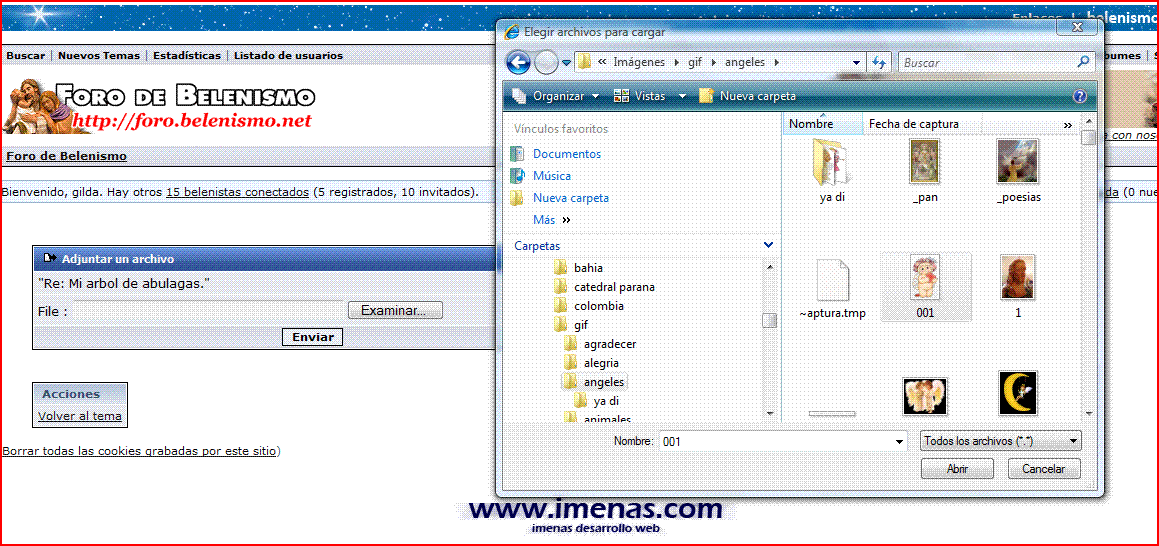Click the refresh icon beside address bar
Viewport: 1159px width, 546px height.
pos(879,62)
